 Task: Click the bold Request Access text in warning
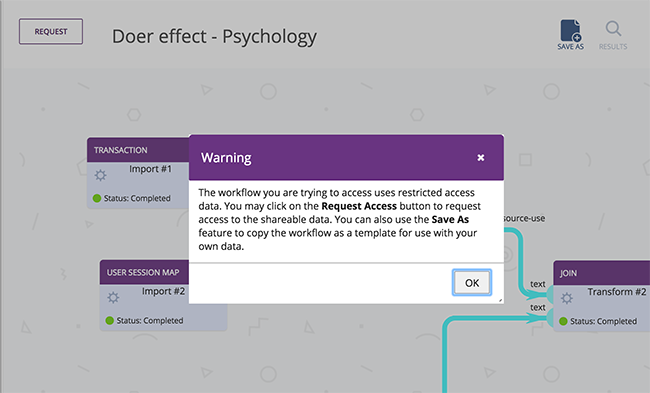359,206
